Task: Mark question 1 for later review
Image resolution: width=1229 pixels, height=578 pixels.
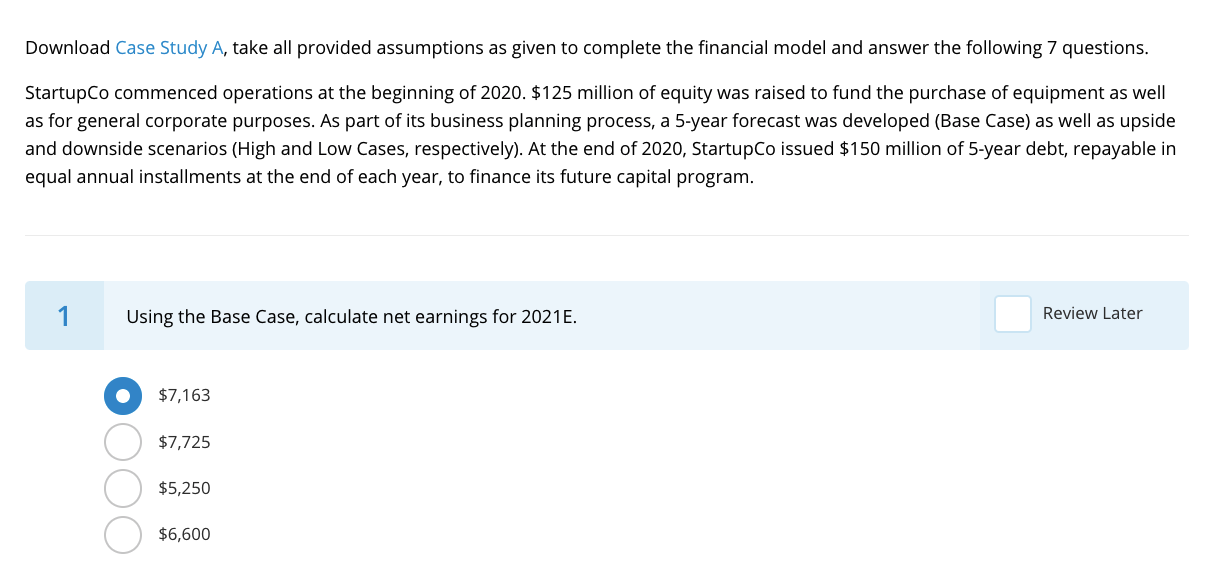Action: [1012, 314]
